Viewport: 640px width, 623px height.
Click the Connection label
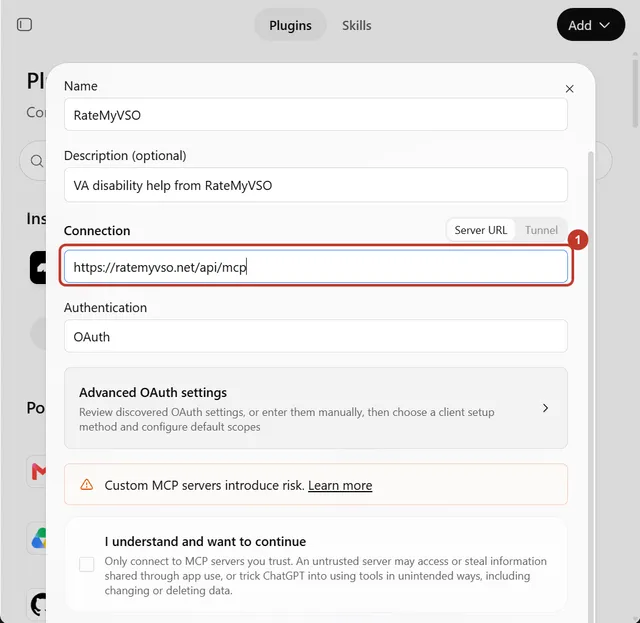[97, 230]
